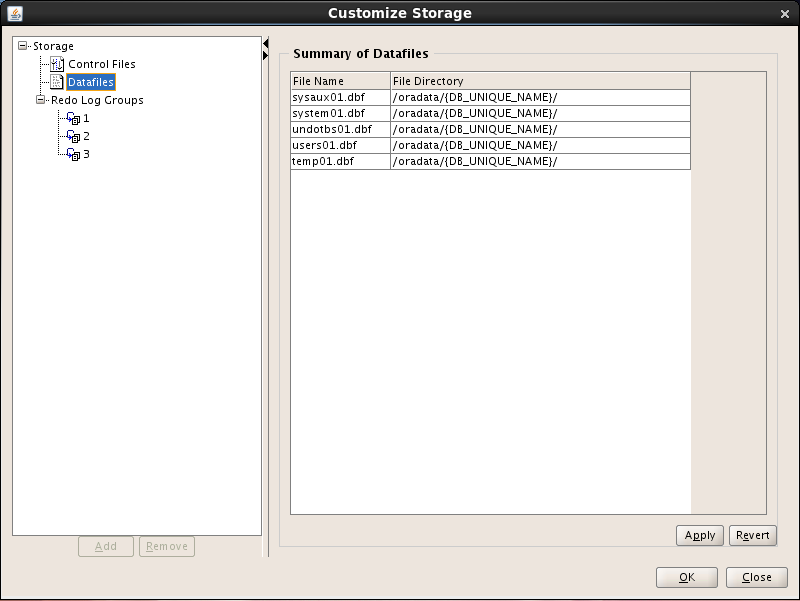Click the disabled Add button
Screen dimensions: 800x601
pyautogui.click(x=106, y=546)
